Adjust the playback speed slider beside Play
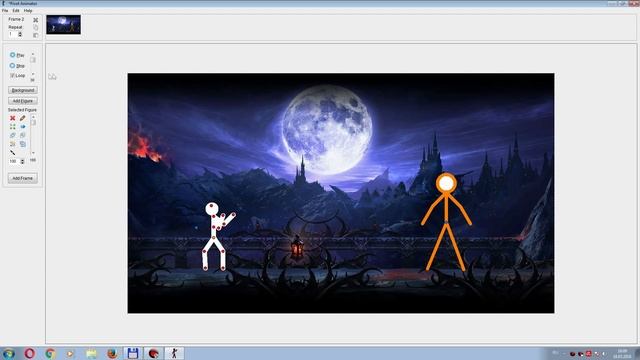The image size is (640, 360). (x=33, y=60)
